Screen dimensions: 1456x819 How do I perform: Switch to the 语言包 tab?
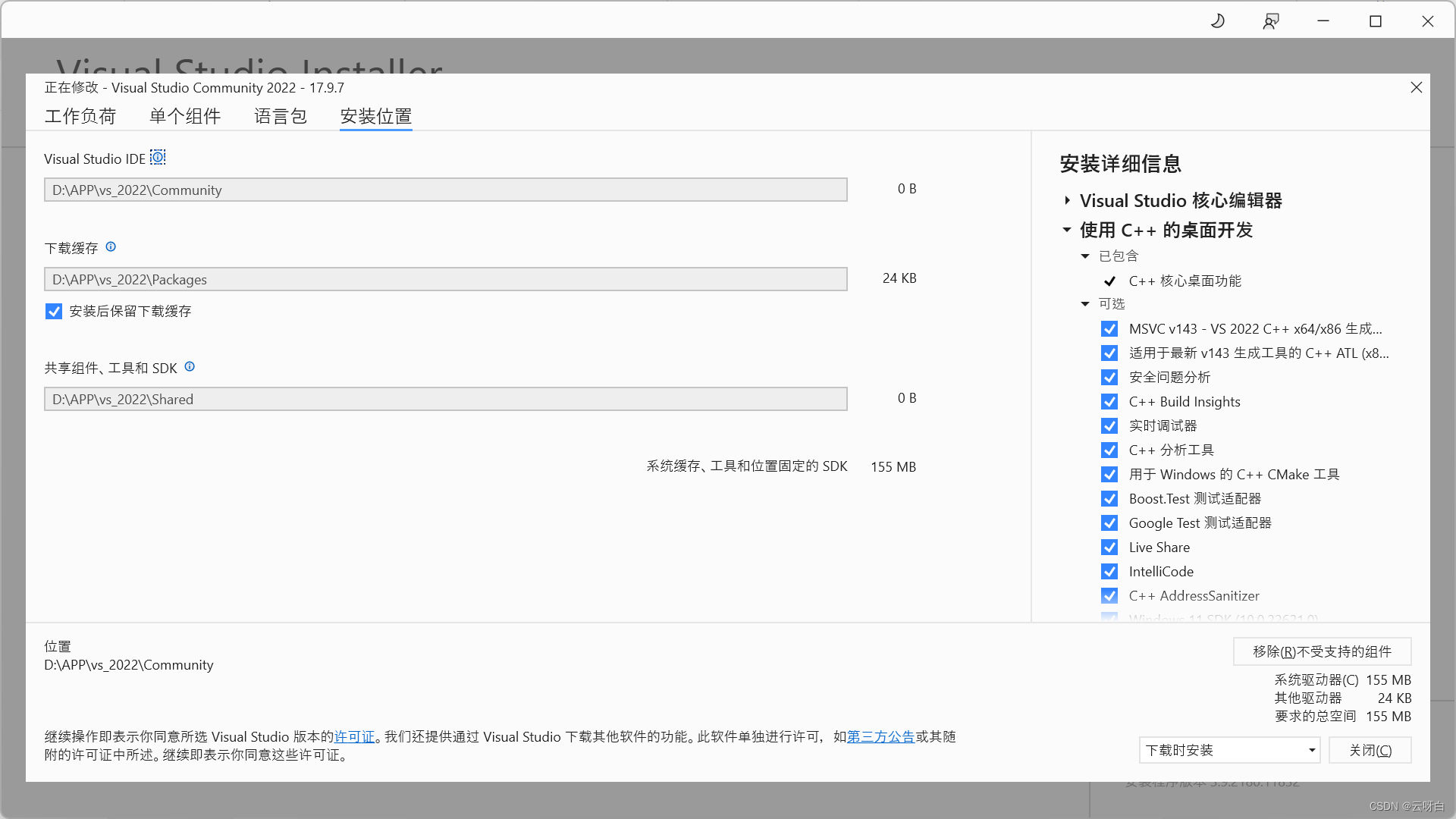[x=281, y=116]
